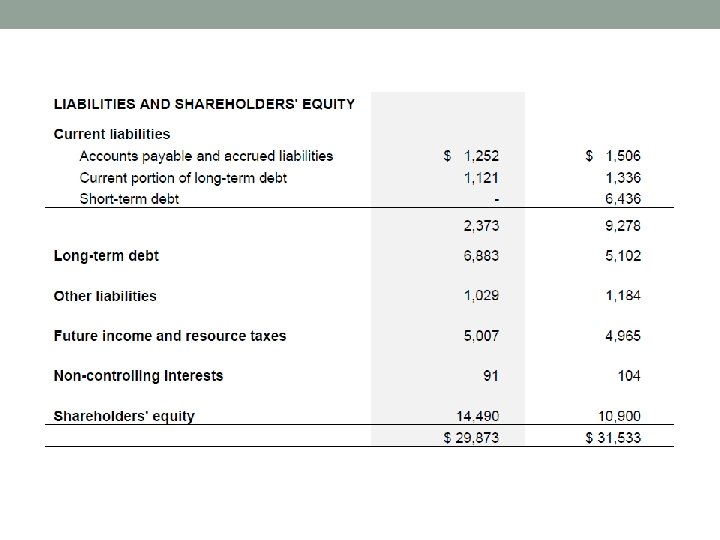This screenshot has width=720, height=540.
Task: Select the Long-term debt row label
Action: [106, 256]
